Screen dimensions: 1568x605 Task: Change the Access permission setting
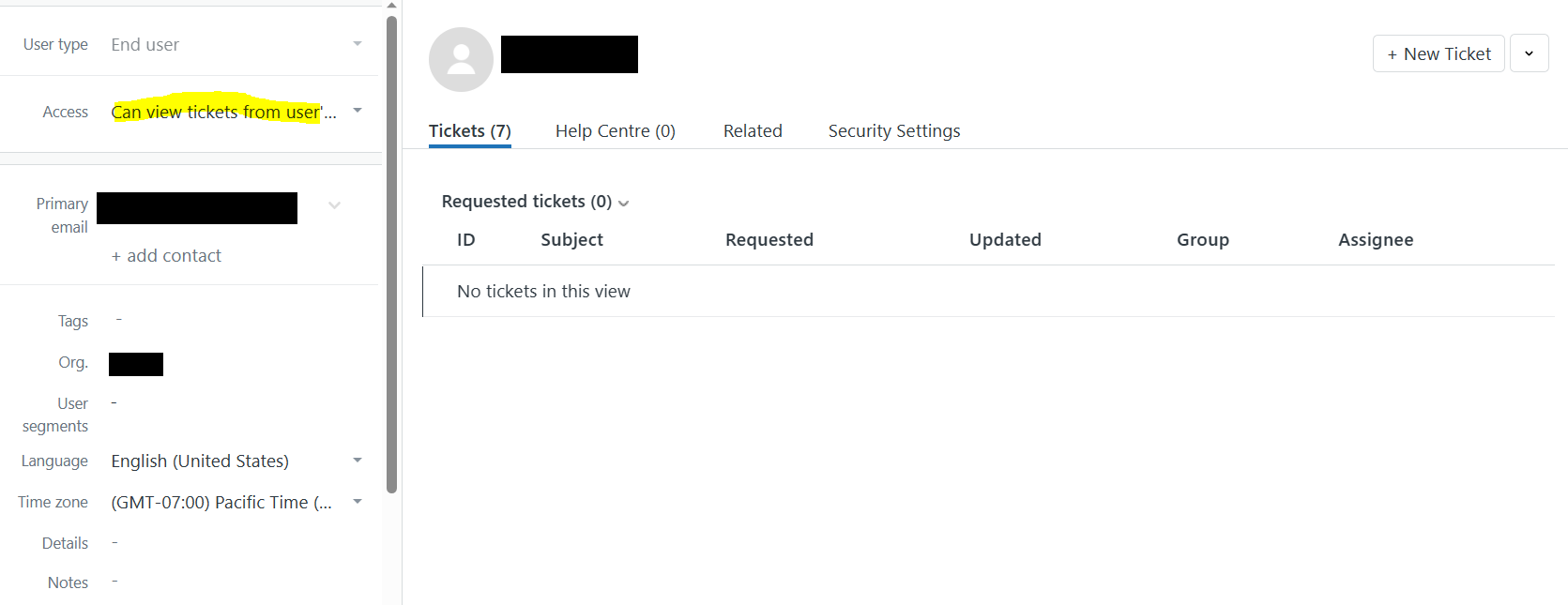(x=221, y=111)
